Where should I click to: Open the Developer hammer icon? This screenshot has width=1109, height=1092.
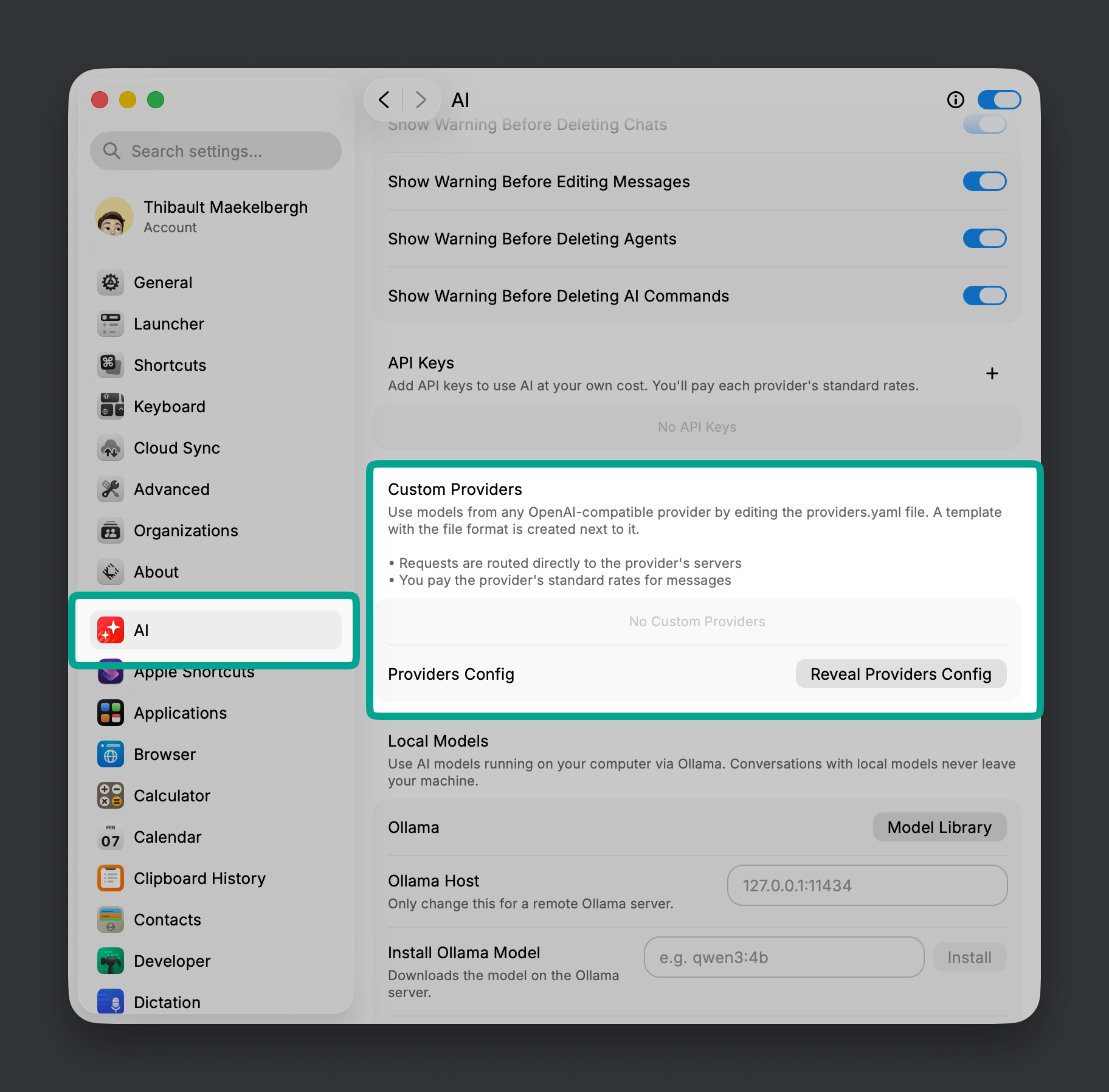pos(111,961)
